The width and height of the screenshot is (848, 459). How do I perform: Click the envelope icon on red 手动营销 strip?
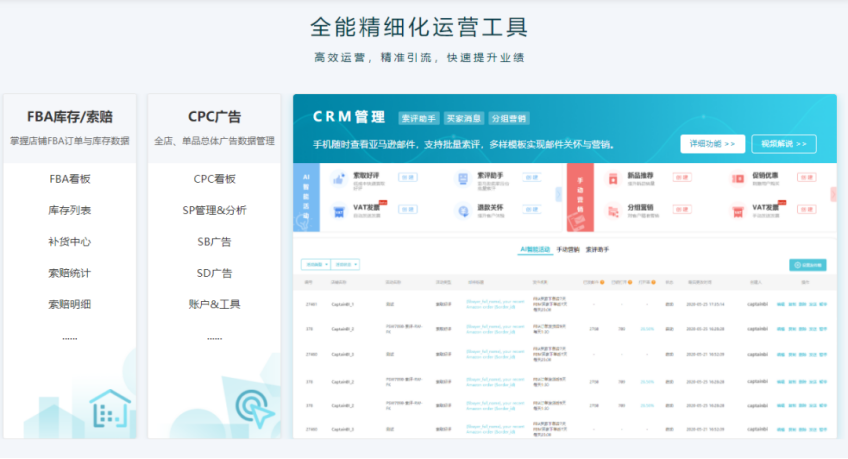pyautogui.click(x=577, y=221)
